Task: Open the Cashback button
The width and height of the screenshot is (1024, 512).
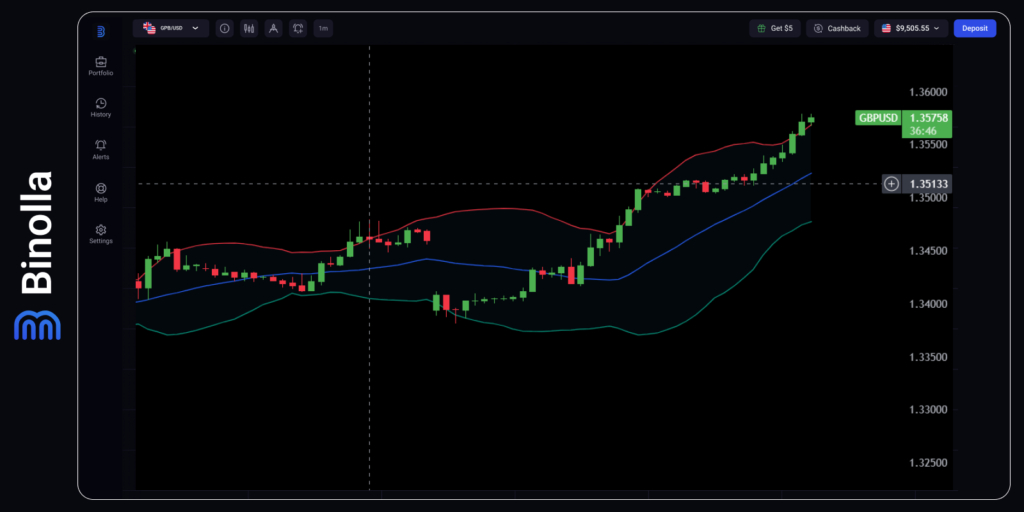Action: [837, 28]
